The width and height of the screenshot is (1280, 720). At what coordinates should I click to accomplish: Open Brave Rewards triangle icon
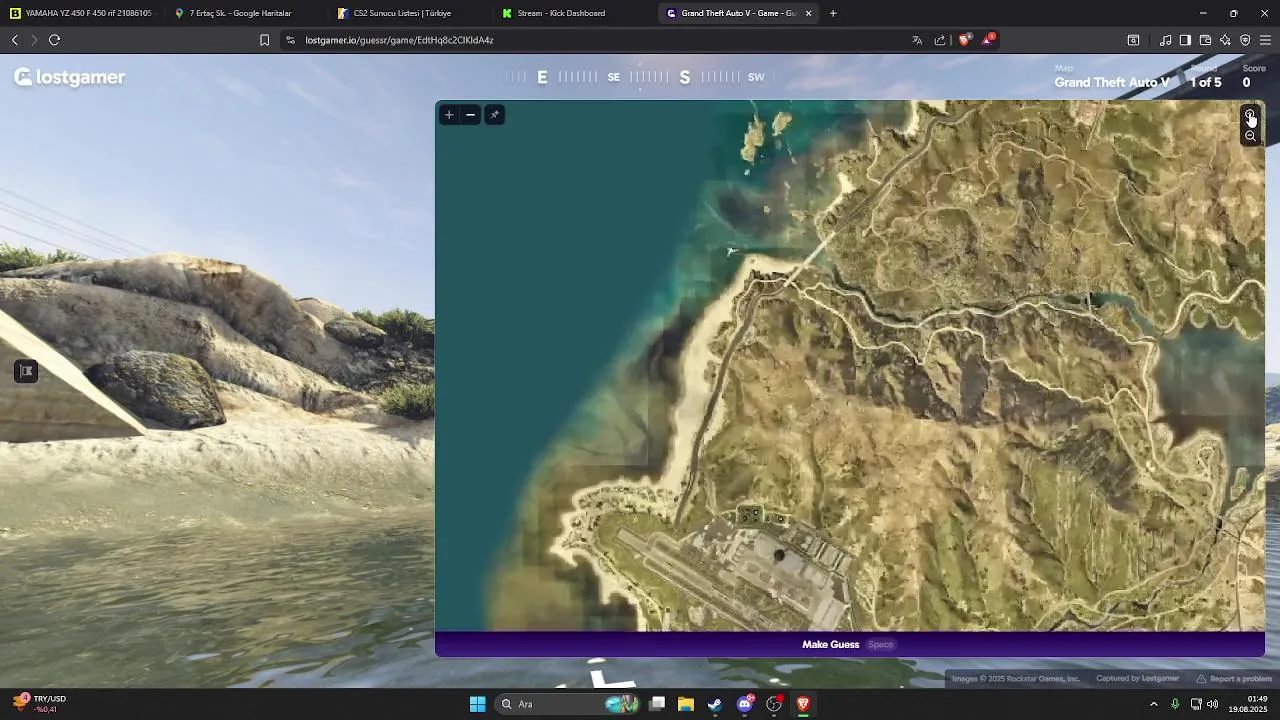pyautogui.click(x=988, y=40)
